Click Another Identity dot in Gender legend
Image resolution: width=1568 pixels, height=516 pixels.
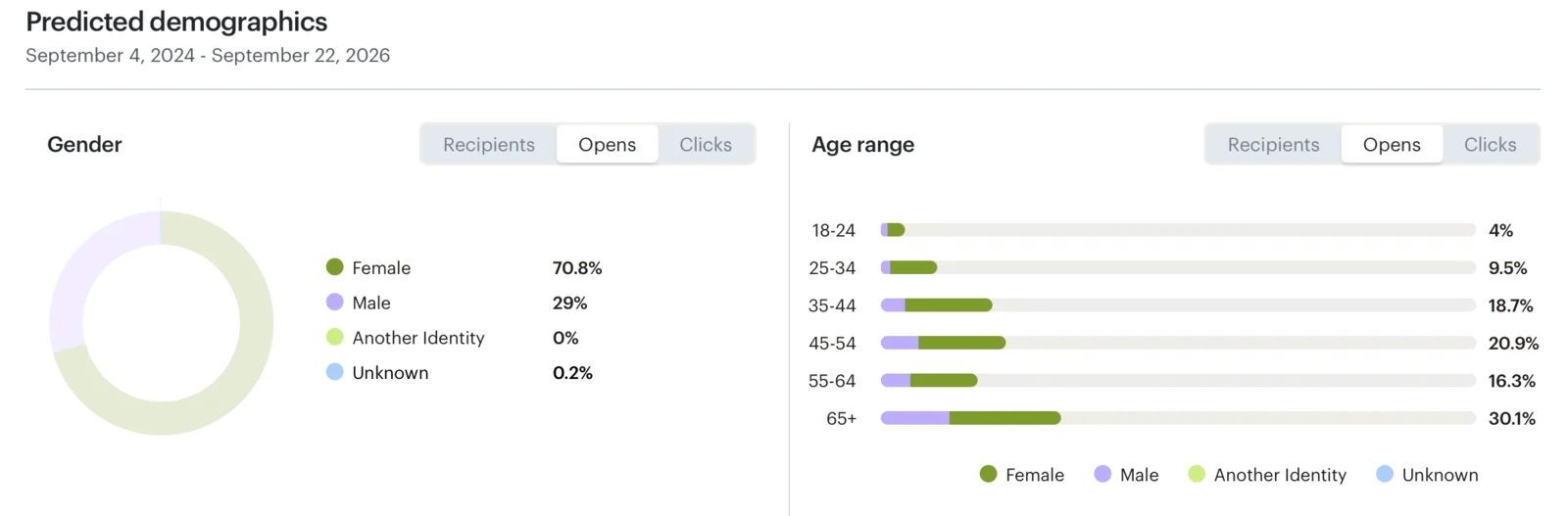pos(335,337)
